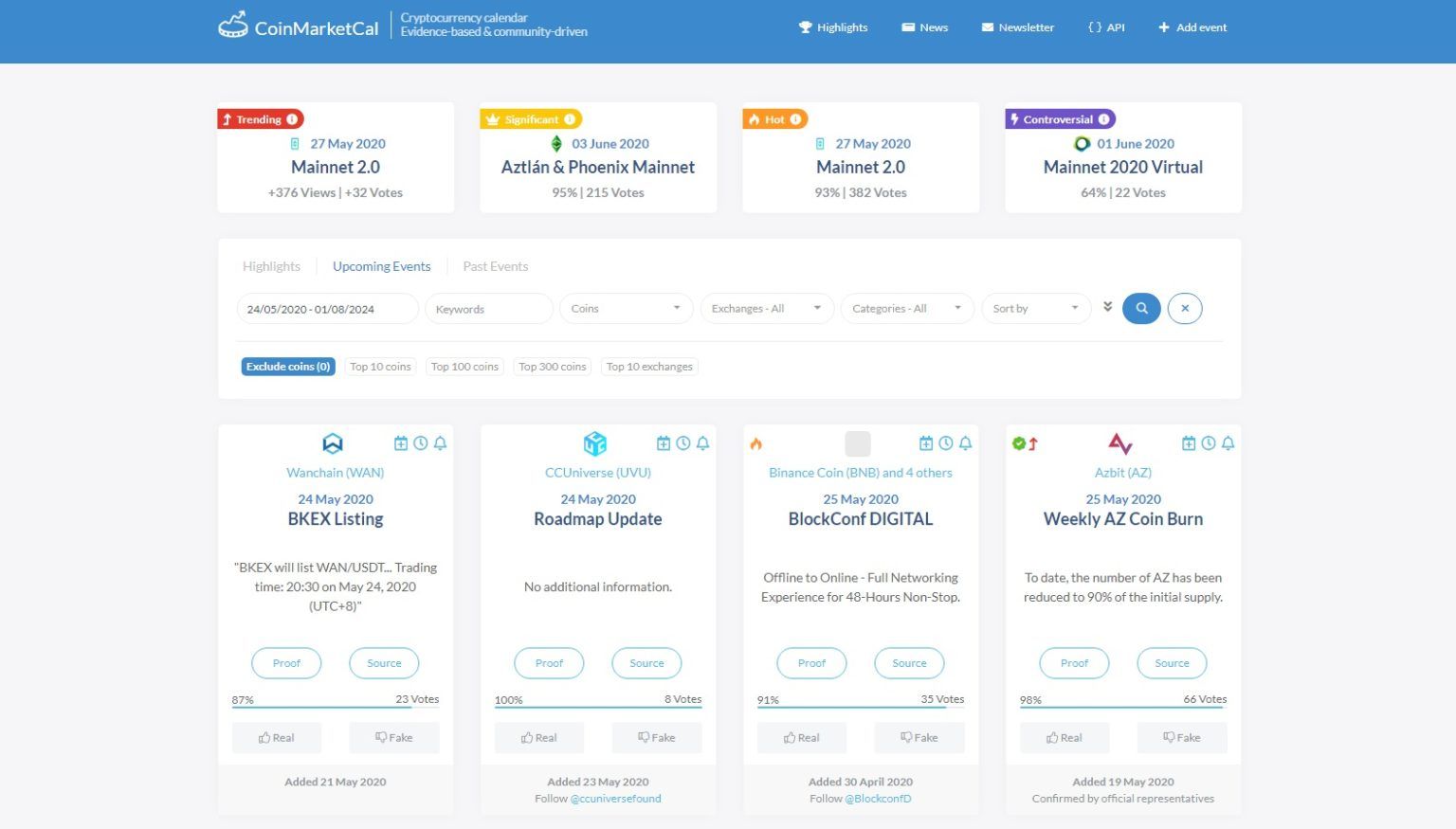Expand more filters double chevron
This screenshot has width=1456, height=829.
1107,307
